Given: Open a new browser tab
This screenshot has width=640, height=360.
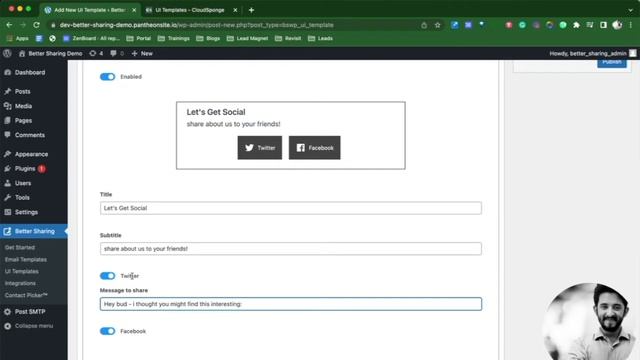Looking at the screenshot, I should pyautogui.click(x=251, y=10).
